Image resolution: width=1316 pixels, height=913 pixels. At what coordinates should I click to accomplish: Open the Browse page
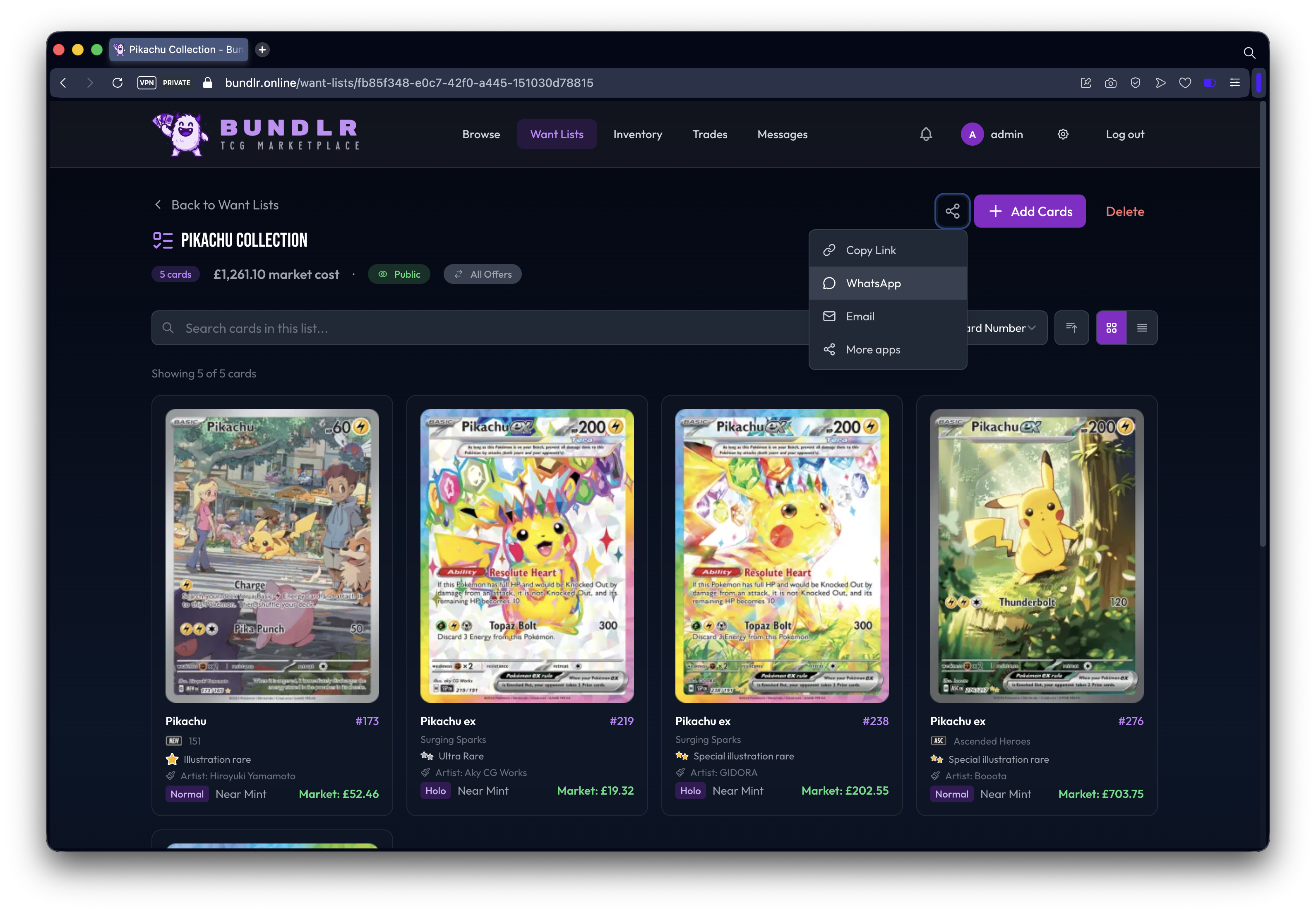click(x=481, y=135)
